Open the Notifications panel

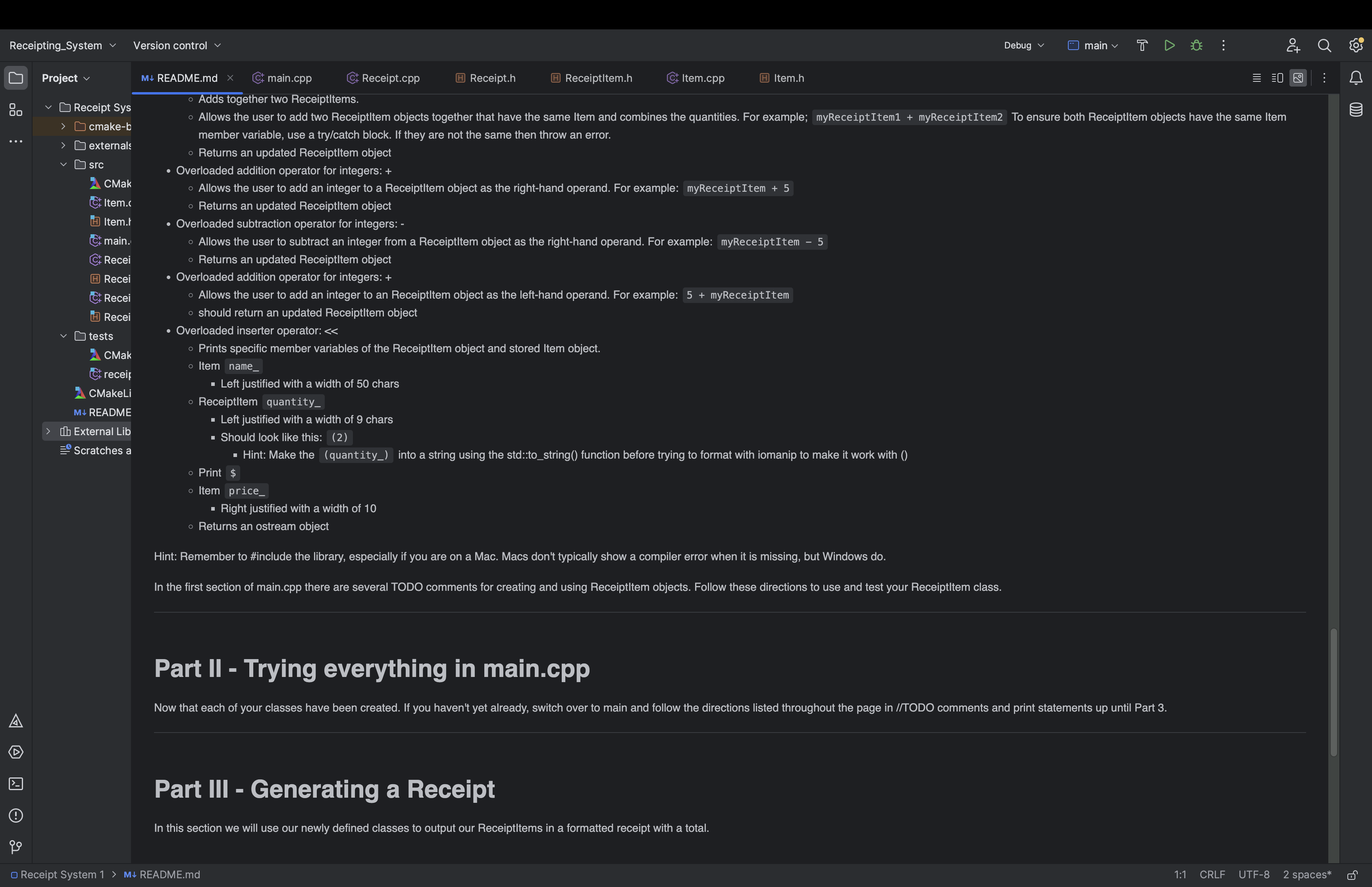click(1357, 78)
